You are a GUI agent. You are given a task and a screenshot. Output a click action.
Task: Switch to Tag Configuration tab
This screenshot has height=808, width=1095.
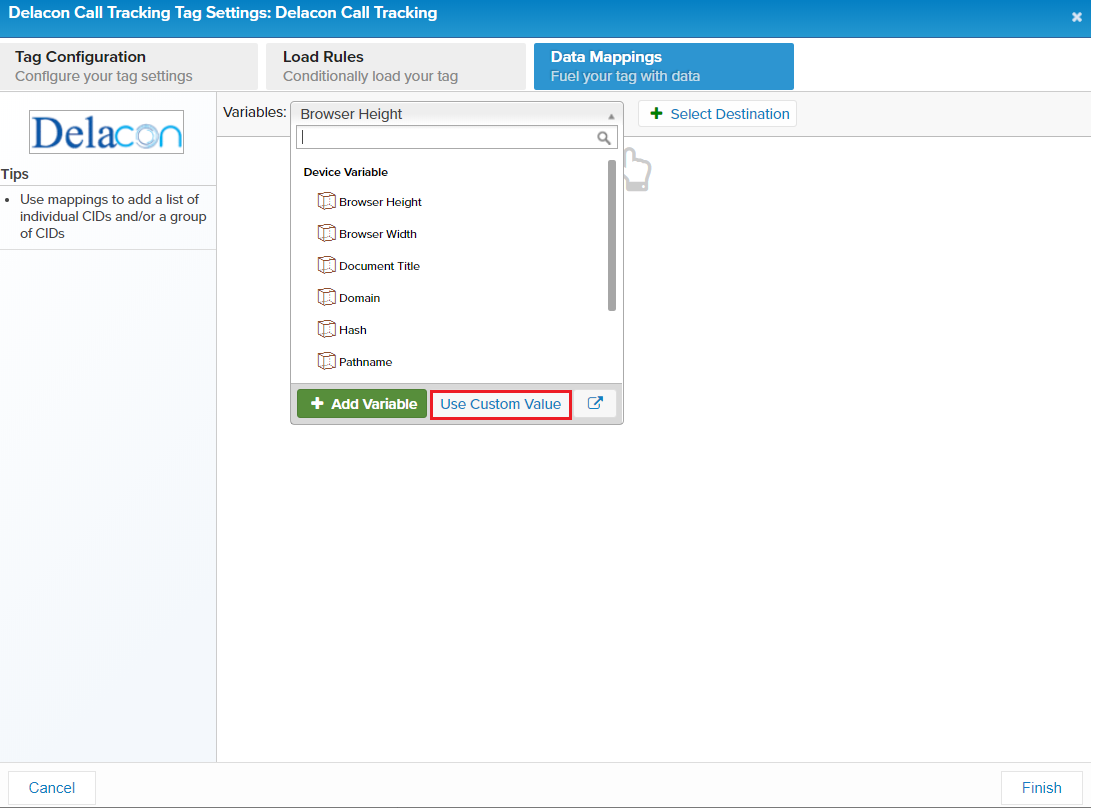click(x=128, y=66)
